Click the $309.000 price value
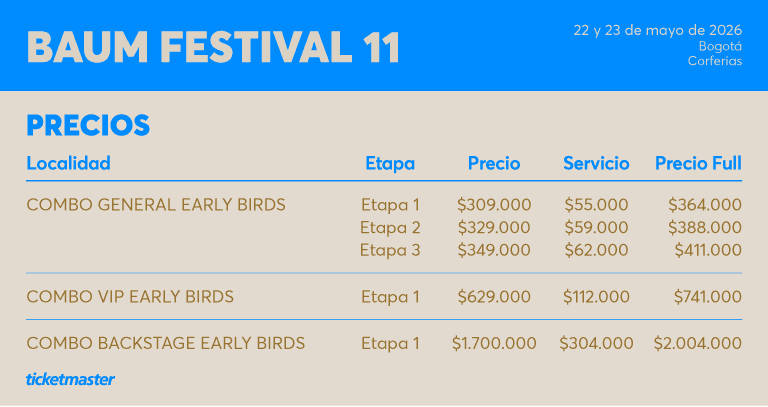 [494, 205]
